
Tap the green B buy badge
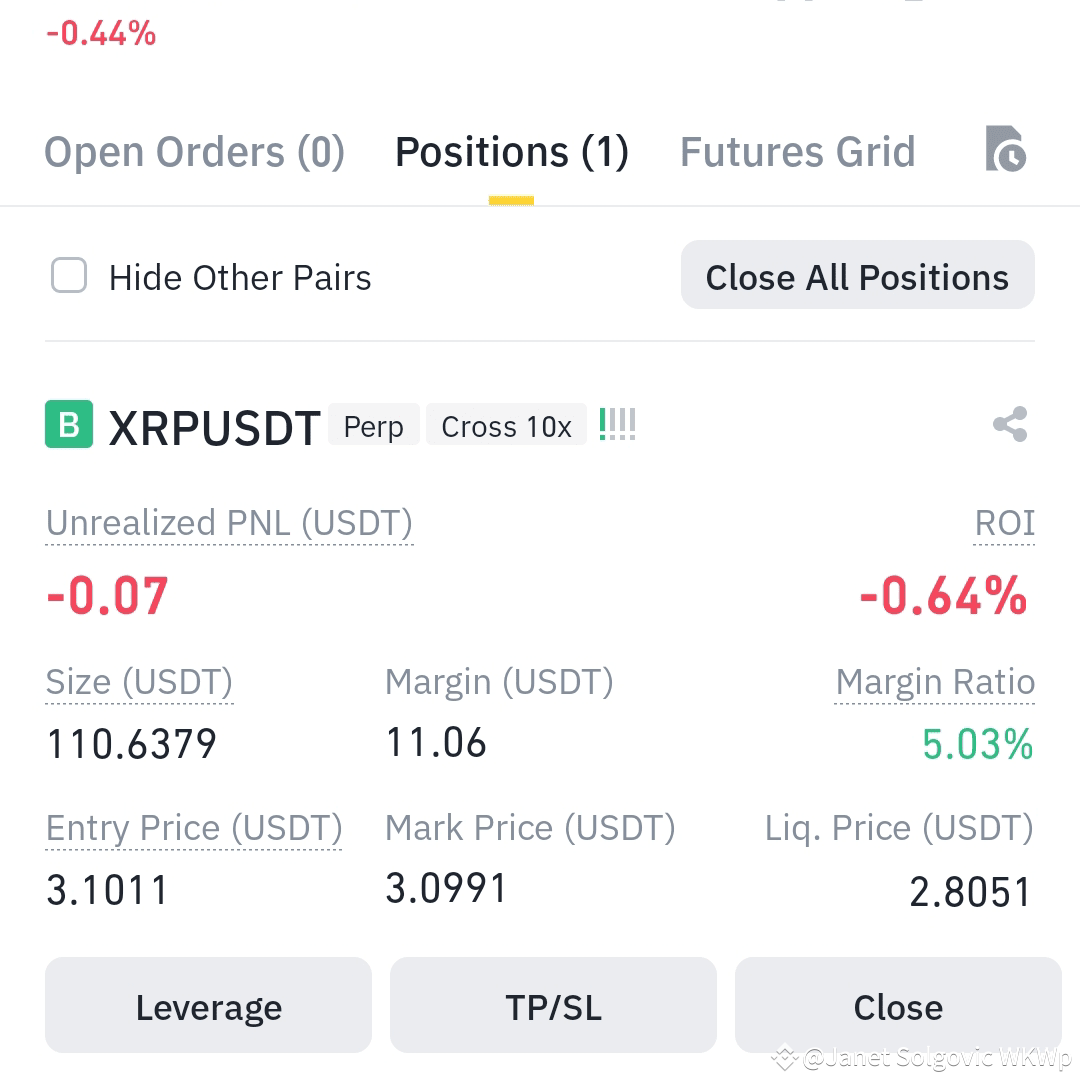click(x=69, y=424)
